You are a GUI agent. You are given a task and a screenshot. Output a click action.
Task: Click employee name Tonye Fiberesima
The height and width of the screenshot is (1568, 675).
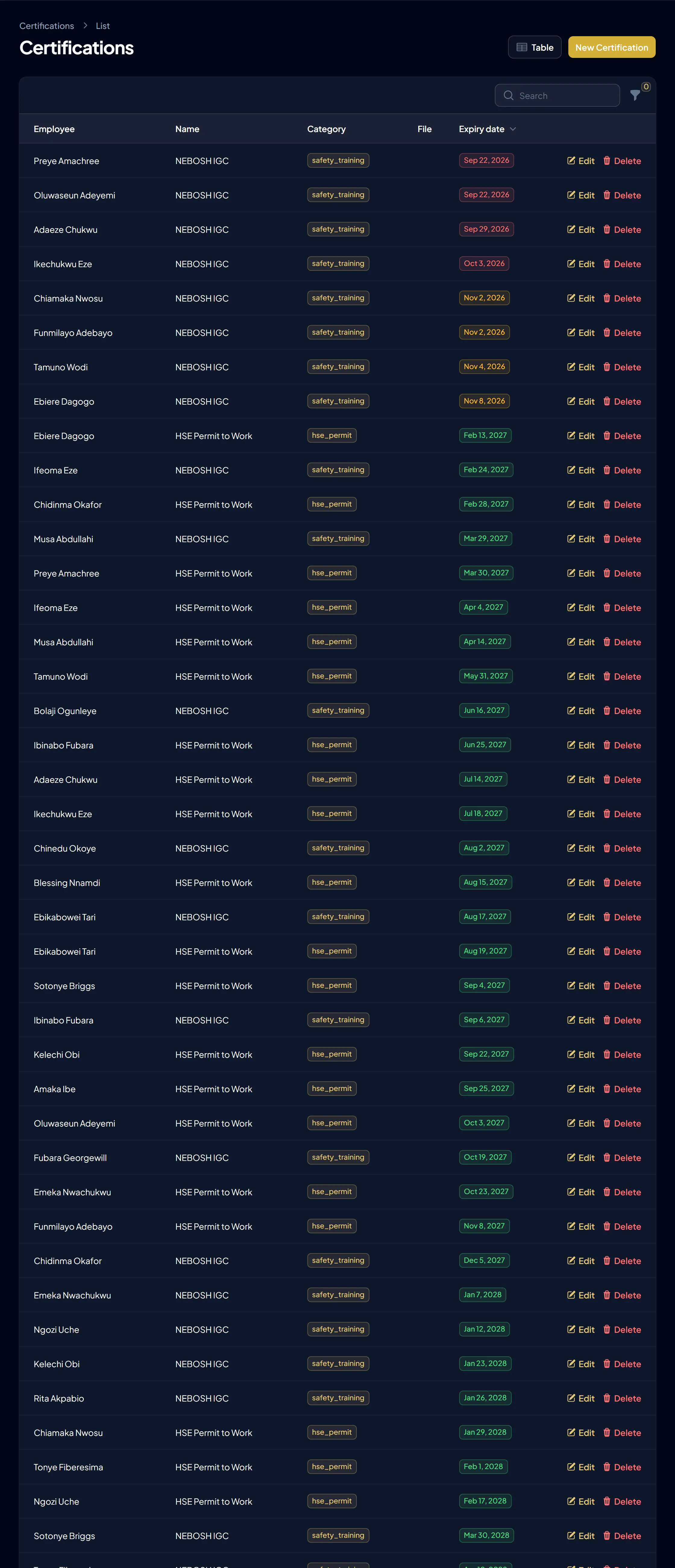pyautogui.click(x=68, y=1468)
